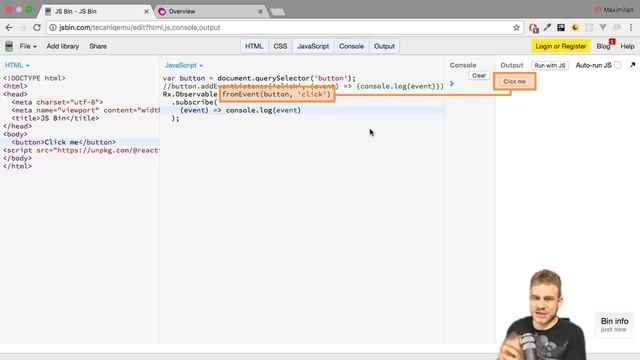Click the Share menu item
The height and width of the screenshot is (360, 640).
pyautogui.click(x=98, y=46)
